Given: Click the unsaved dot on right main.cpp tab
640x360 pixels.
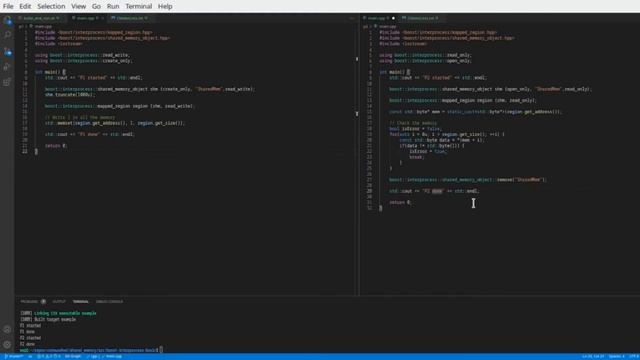Looking at the screenshot, I should (x=393, y=18).
